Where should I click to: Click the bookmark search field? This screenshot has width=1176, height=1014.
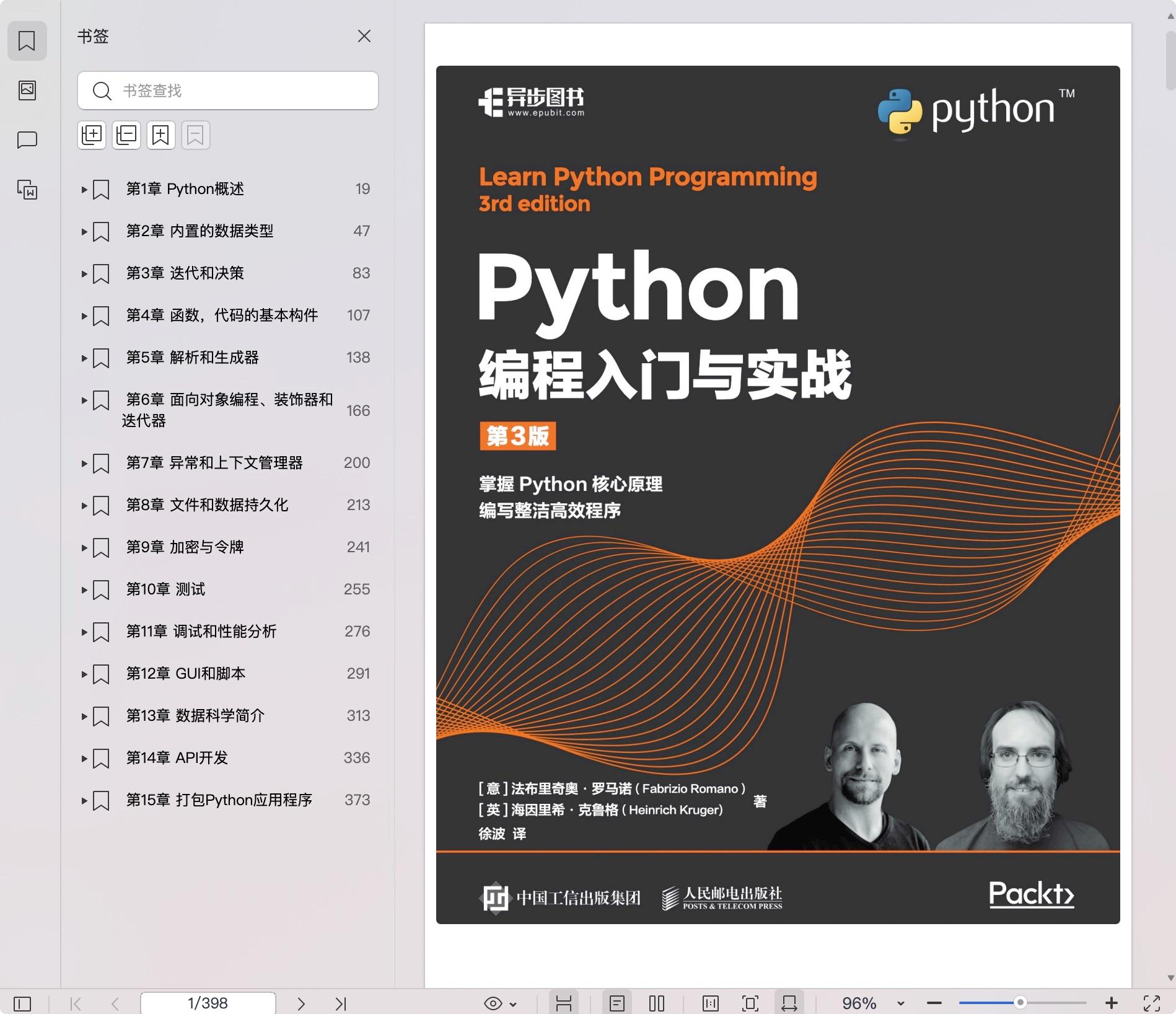pyautogui.click(x=228, y=90)
